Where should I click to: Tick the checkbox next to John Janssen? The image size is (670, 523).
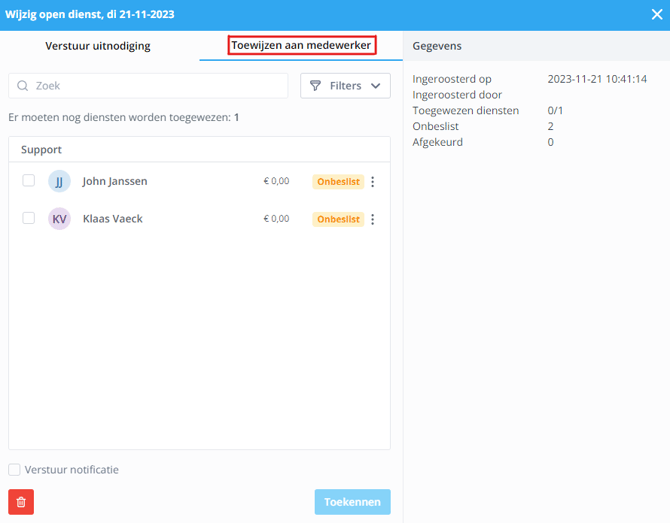tap(28, 181)
